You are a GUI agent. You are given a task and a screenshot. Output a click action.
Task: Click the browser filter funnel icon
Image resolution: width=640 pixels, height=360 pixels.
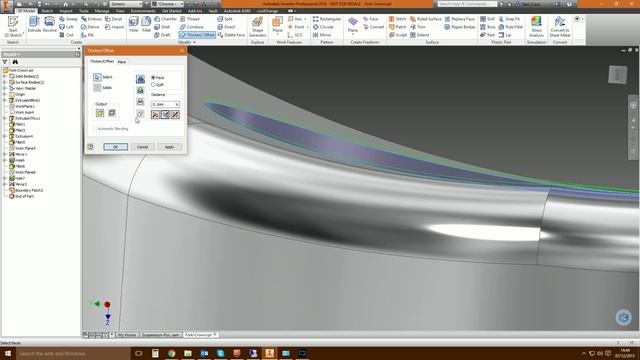click(x=5, y=62)
